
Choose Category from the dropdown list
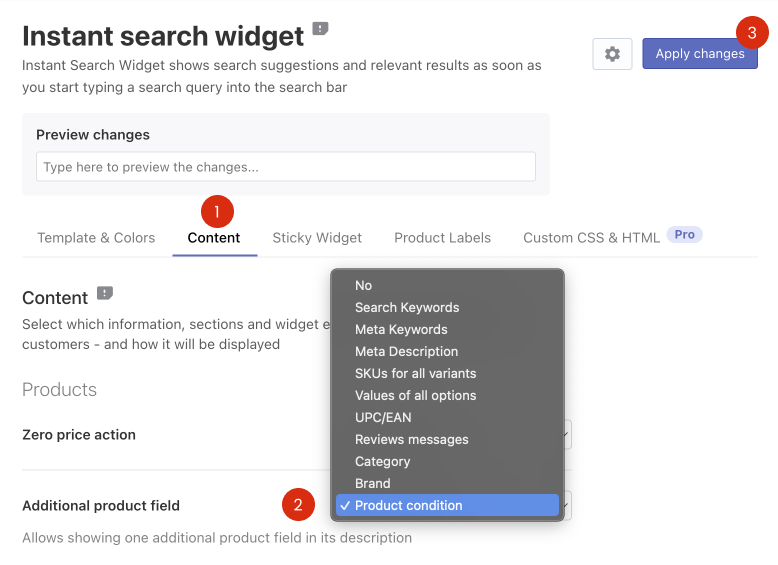tap(448, 461)
